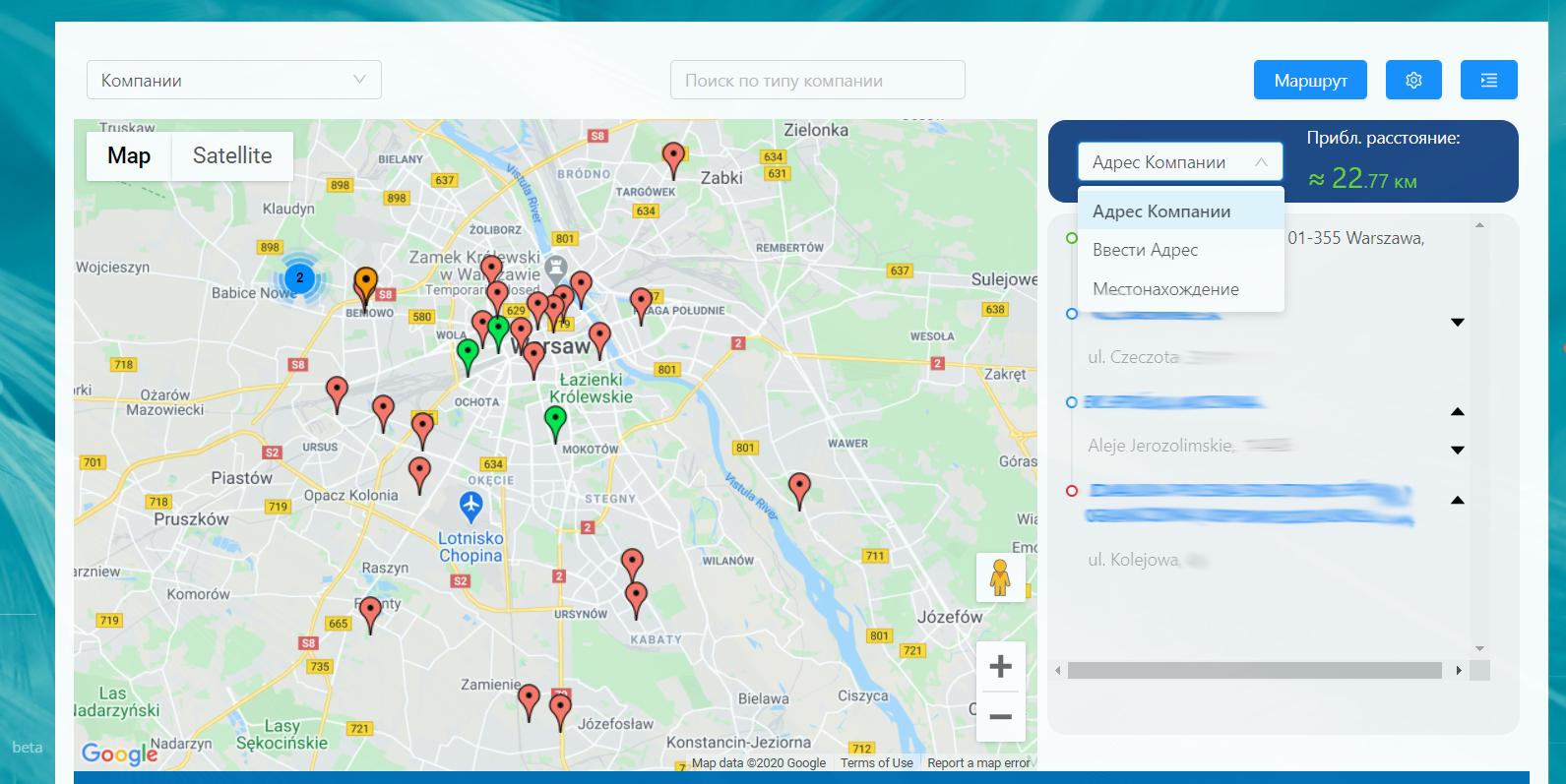
Task: Open the Terms of Use link
Action: pyautogui.click(x=876, y=763)
